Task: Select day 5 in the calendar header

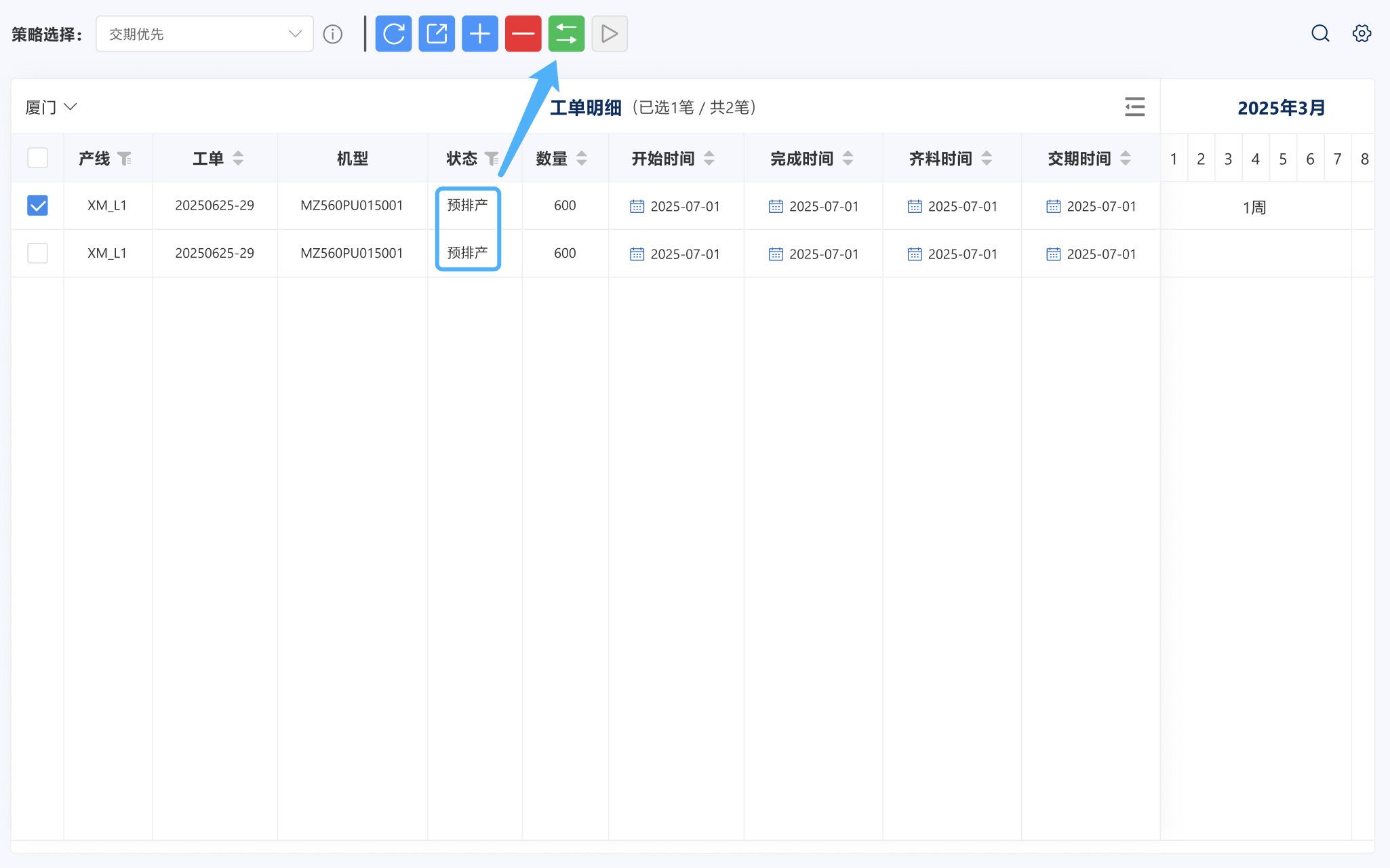Action: pyautogui.click(x=1282, y=159)
